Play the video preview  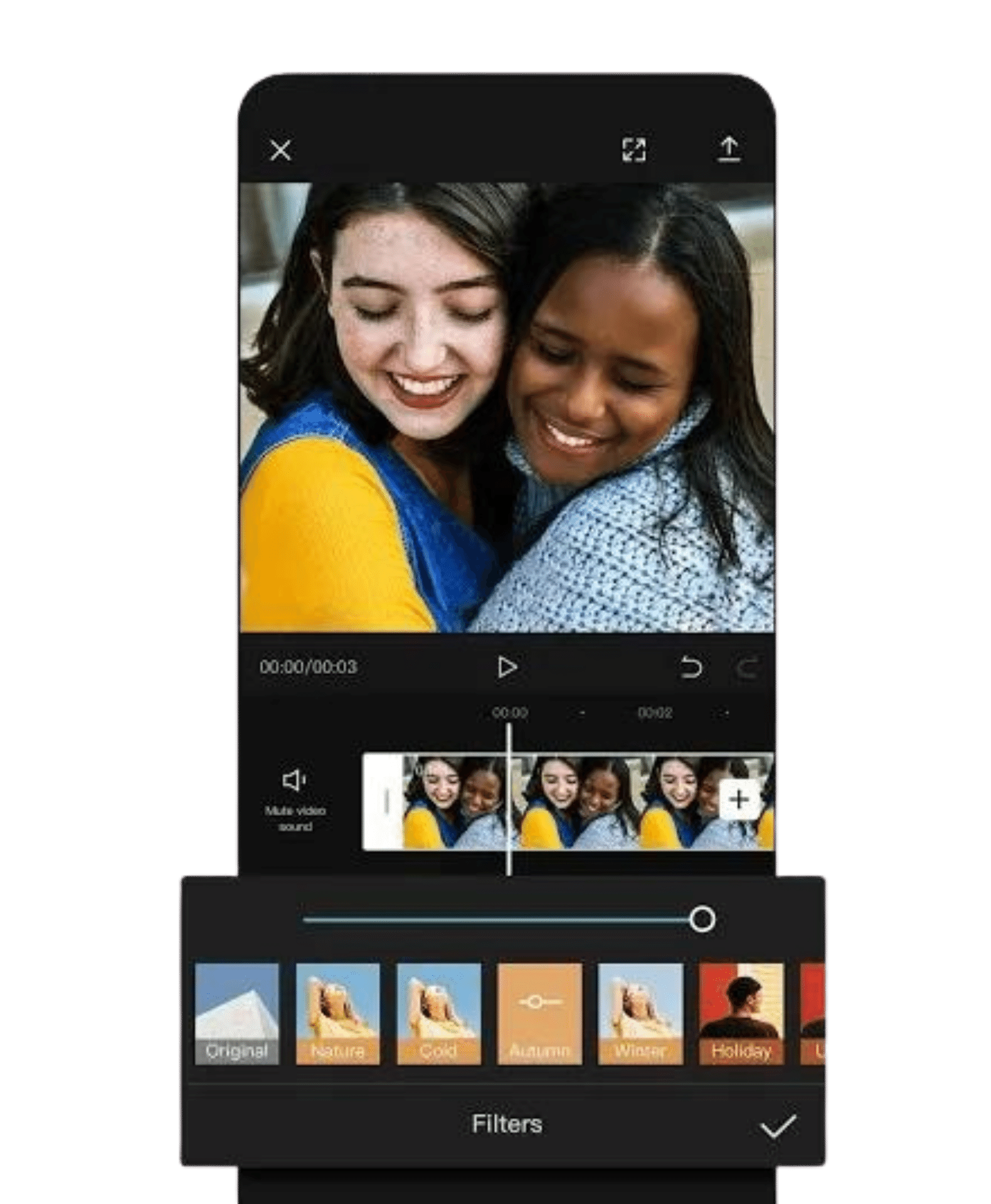(507, 667)
